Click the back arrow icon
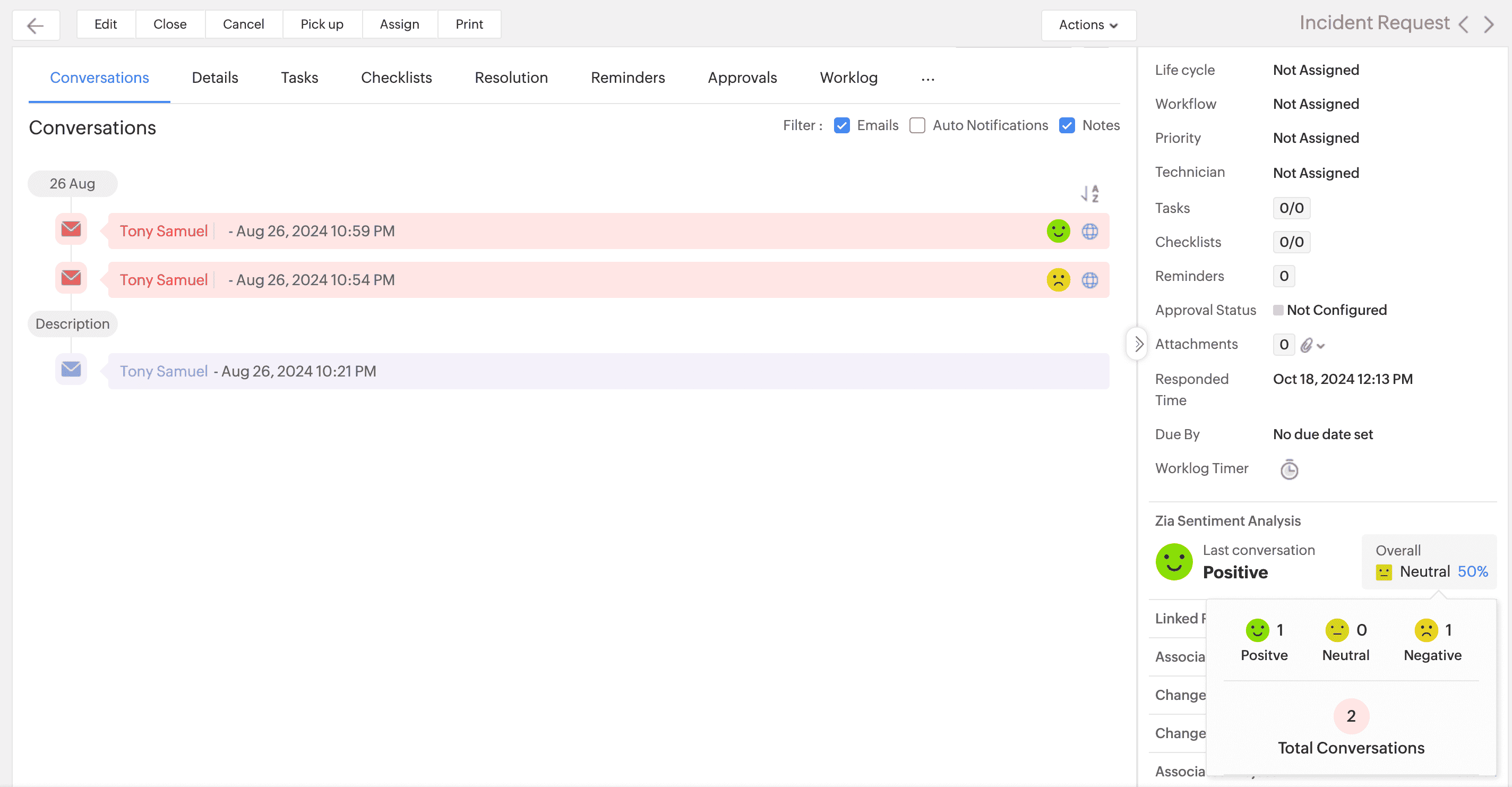This screenshot has height=787, width=1512. 36,25
